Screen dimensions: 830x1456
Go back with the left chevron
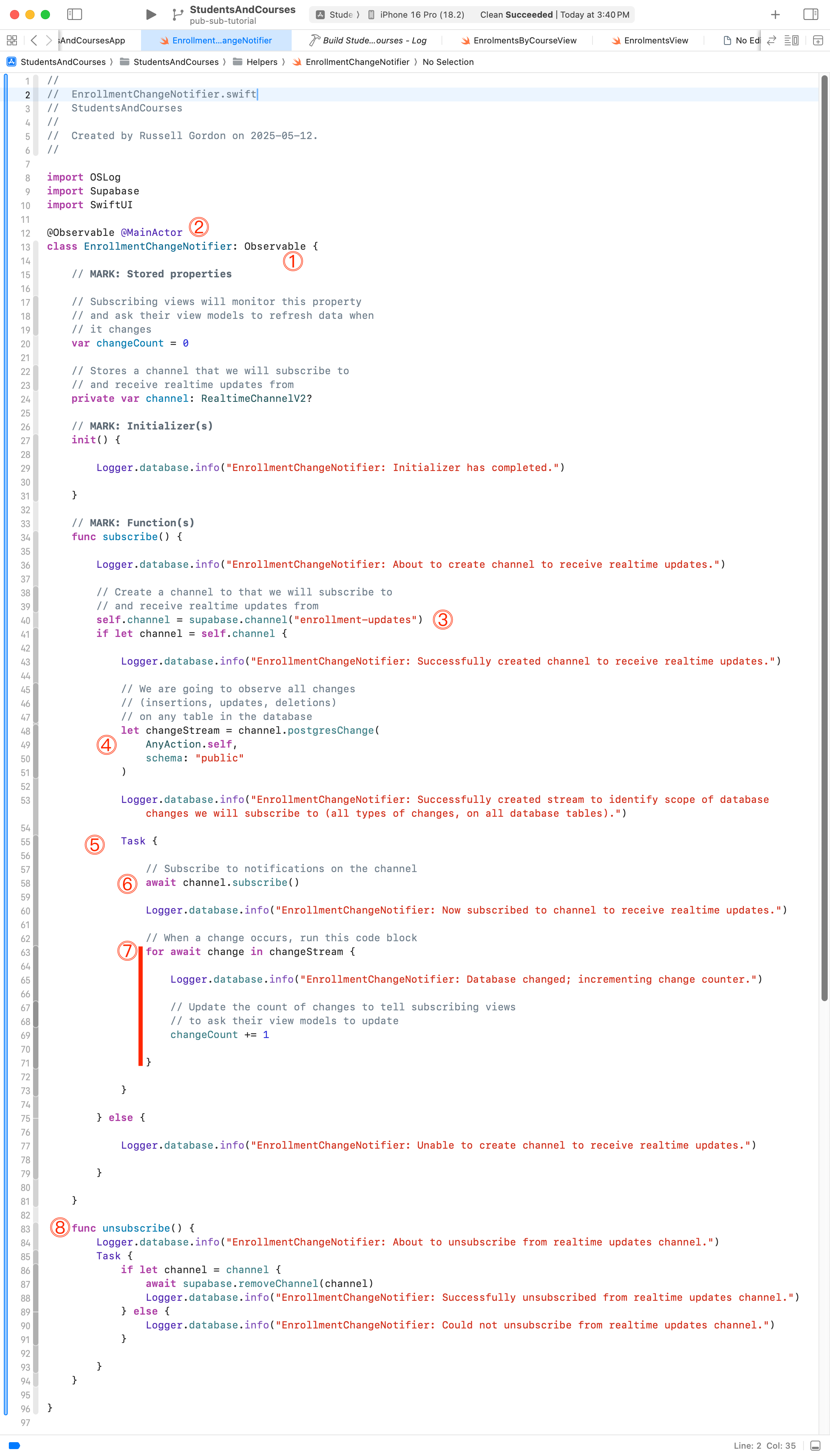(x=34, y=40)
